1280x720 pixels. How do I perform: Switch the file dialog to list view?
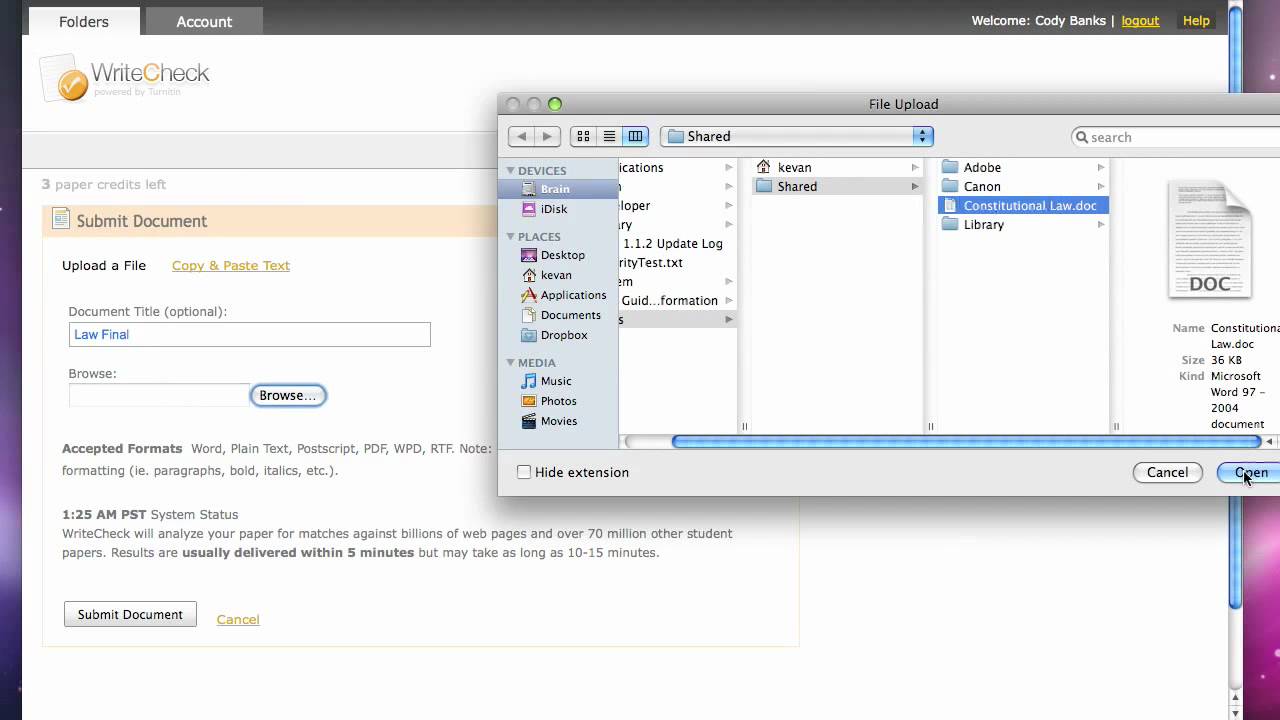click(609, 136)
